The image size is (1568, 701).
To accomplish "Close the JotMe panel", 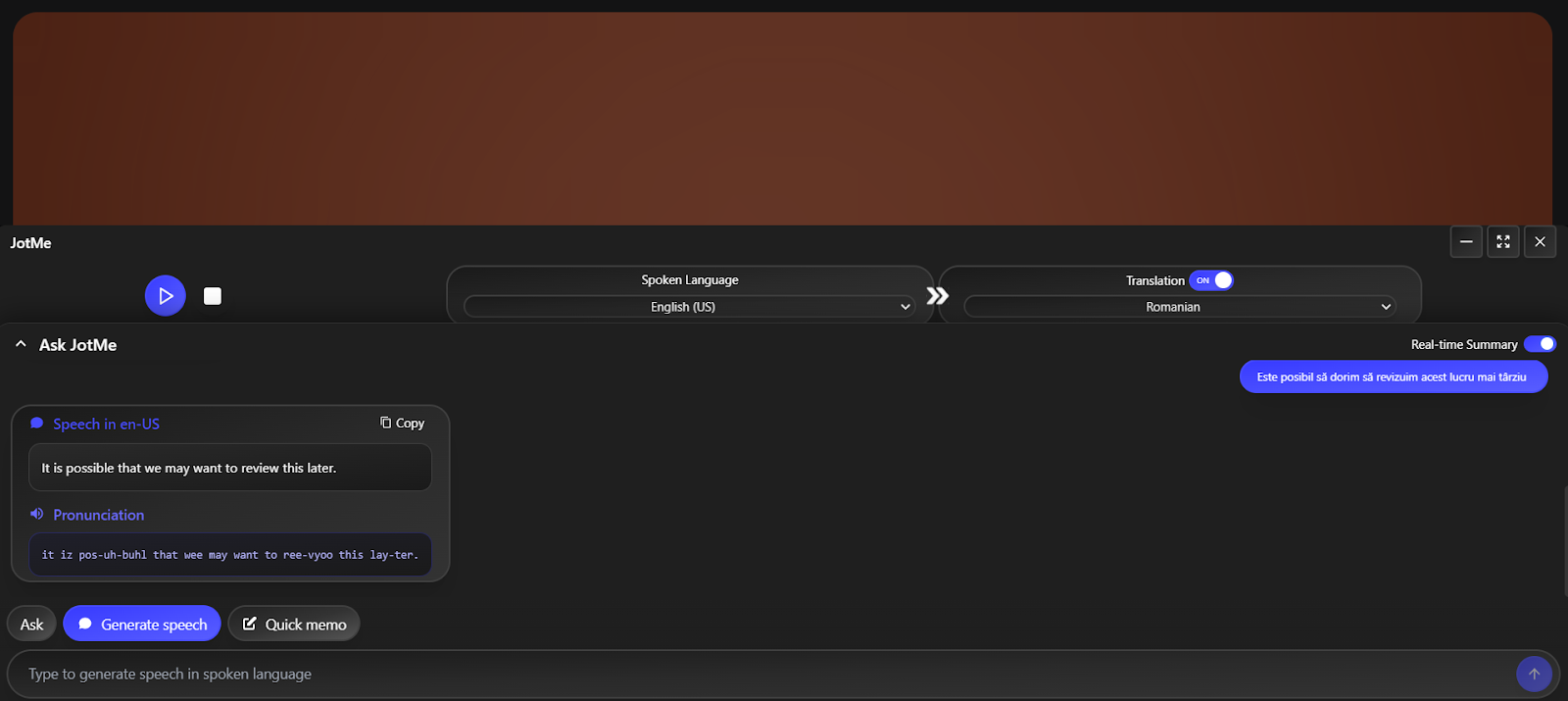I will tap(1541, 242).
